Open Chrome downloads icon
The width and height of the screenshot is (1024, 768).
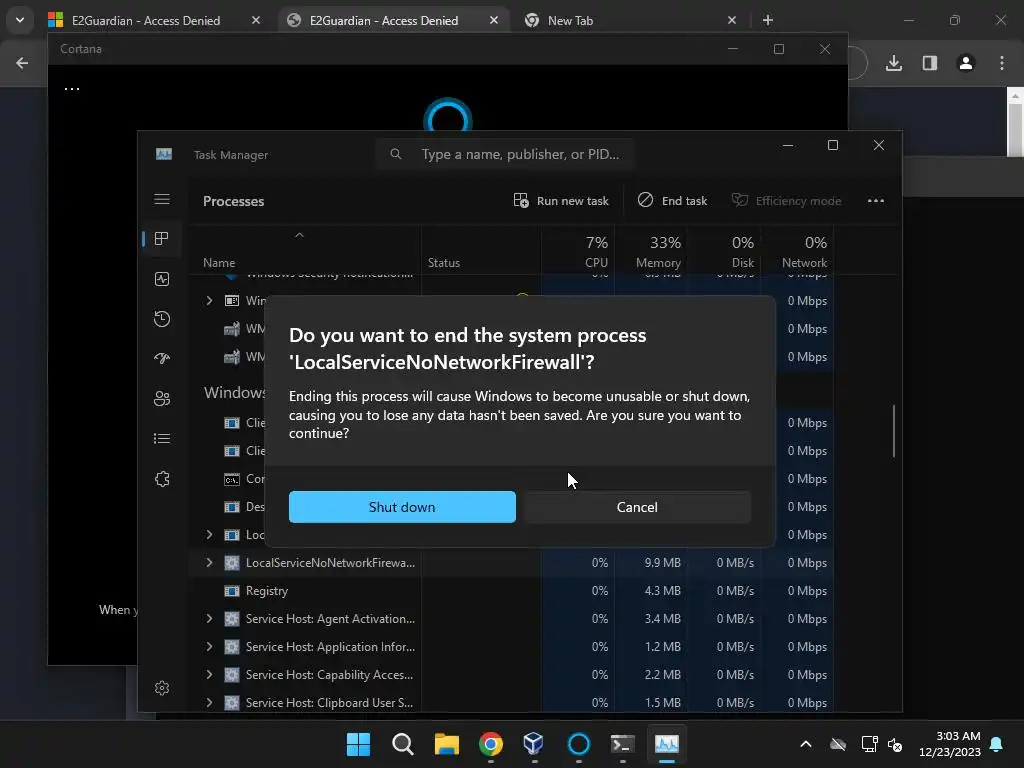pyautogui.click(x=894, y=63)
